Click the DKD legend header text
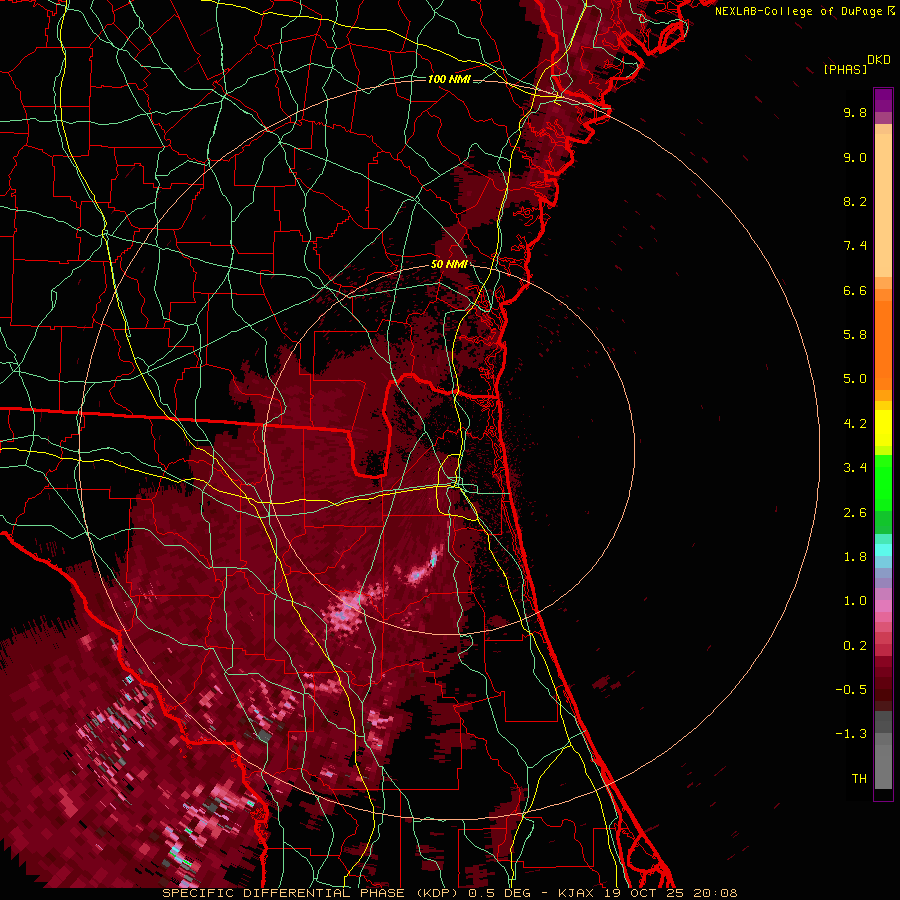 coord(878,60)
